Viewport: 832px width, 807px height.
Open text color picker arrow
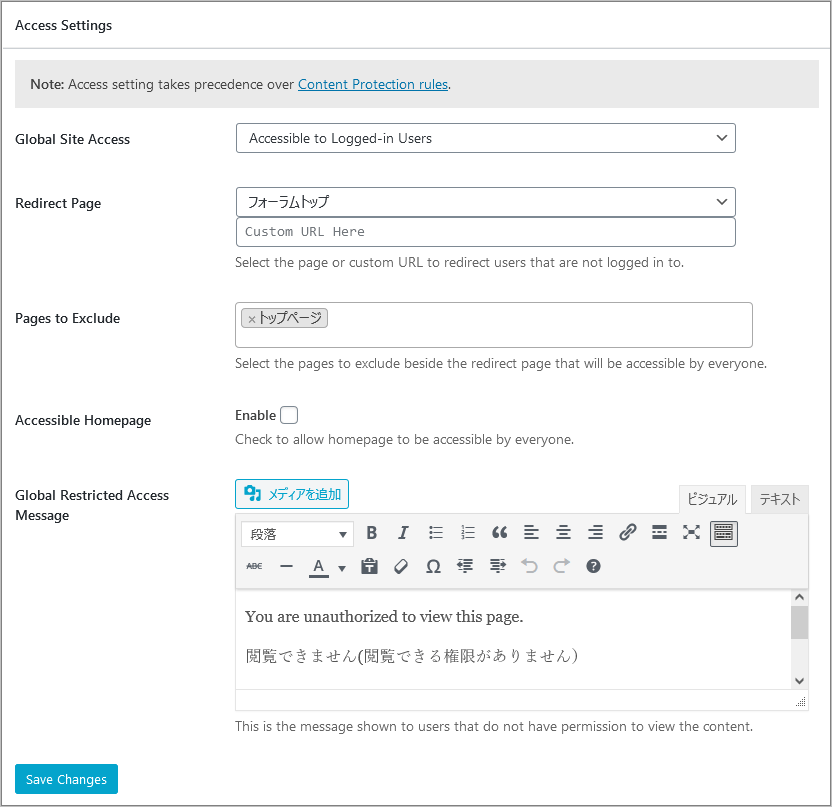(x=342, y=568)
